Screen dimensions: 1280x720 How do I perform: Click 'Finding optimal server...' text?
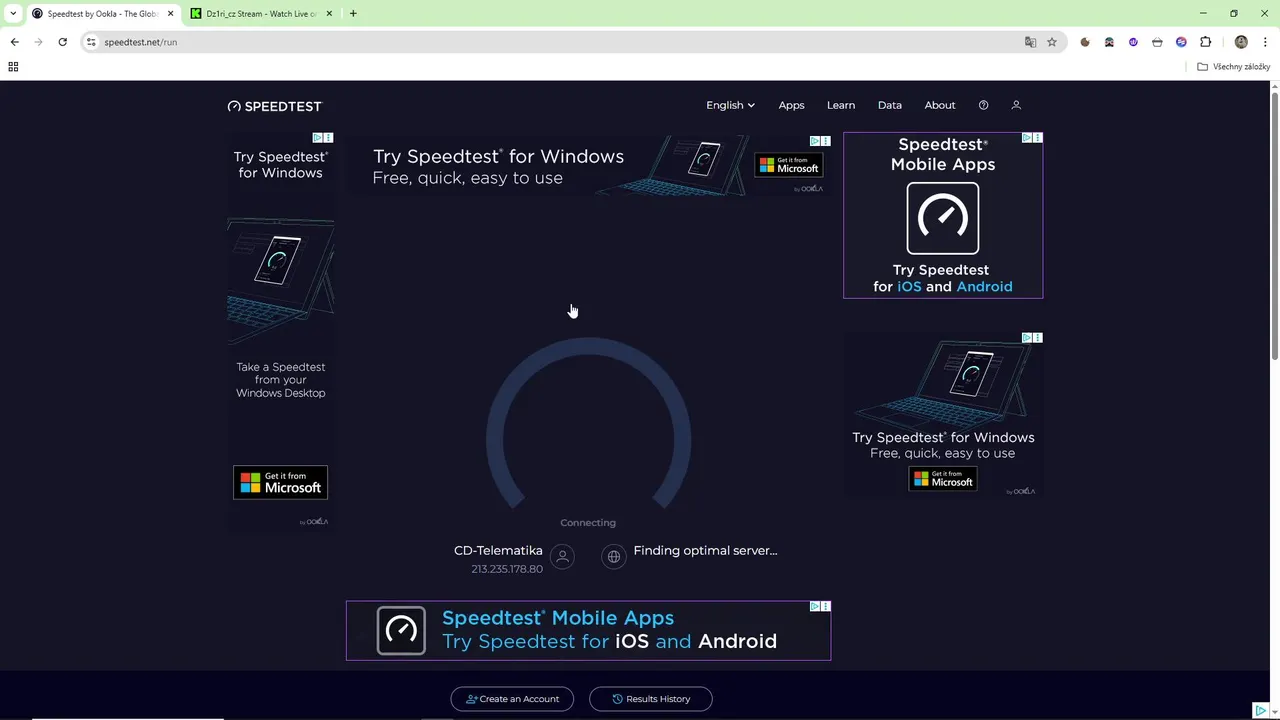click(705, 551)
